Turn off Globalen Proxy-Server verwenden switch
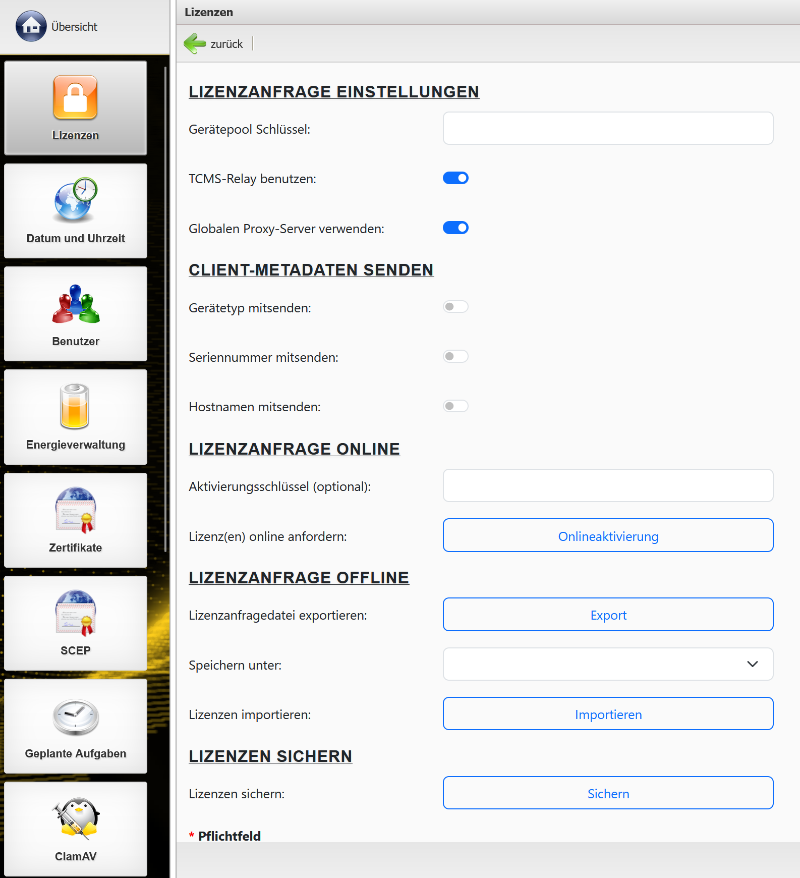The height and width of the screenshot is (878, 800). [456, 228]
